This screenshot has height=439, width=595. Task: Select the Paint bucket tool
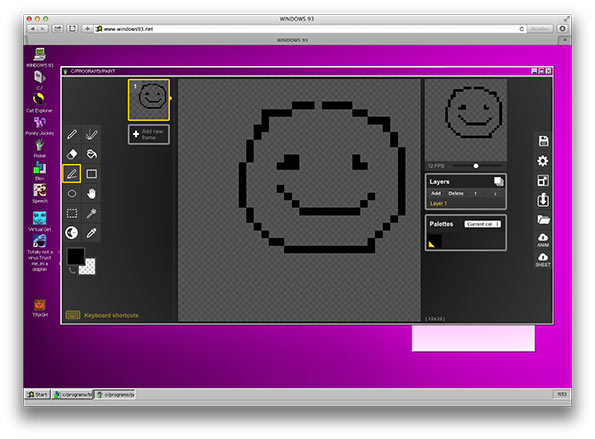(91, 154)
